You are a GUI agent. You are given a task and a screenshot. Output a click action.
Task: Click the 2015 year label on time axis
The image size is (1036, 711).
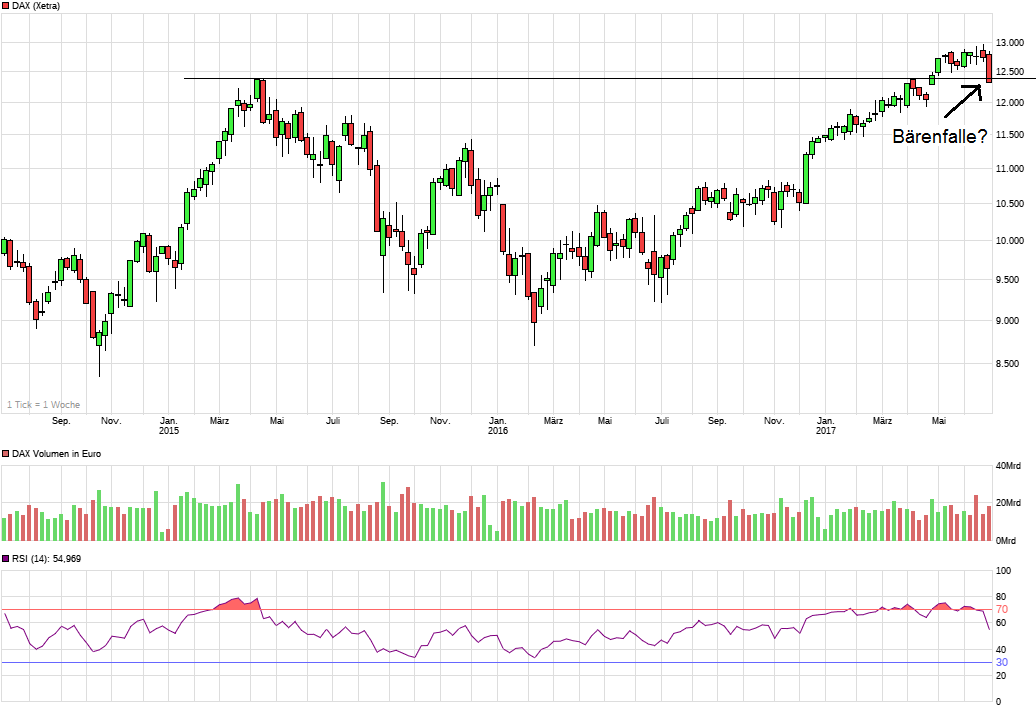coord(168,431)
